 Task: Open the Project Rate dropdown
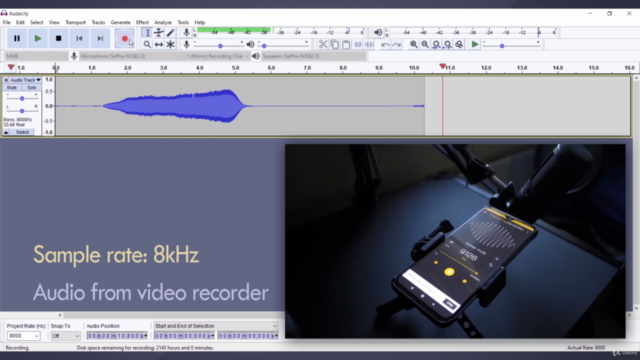pyautogui.click(x=24, y=336)
